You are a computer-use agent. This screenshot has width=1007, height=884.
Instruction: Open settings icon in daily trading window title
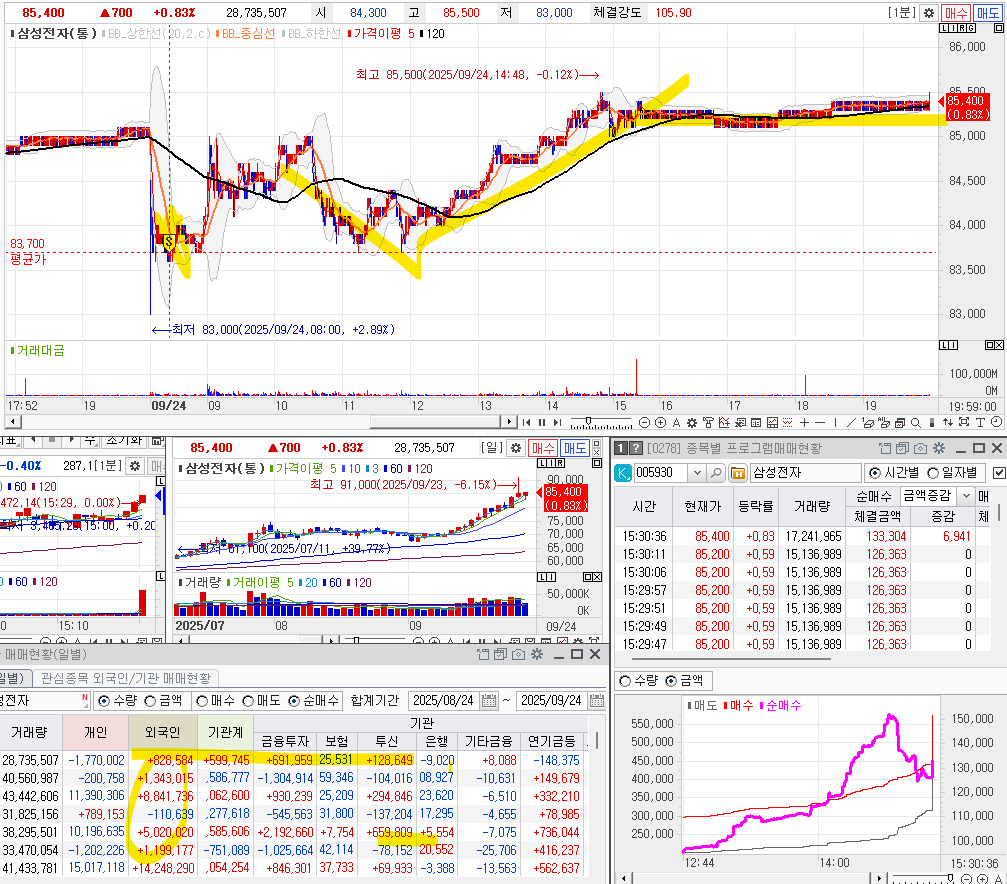point(537,655)
